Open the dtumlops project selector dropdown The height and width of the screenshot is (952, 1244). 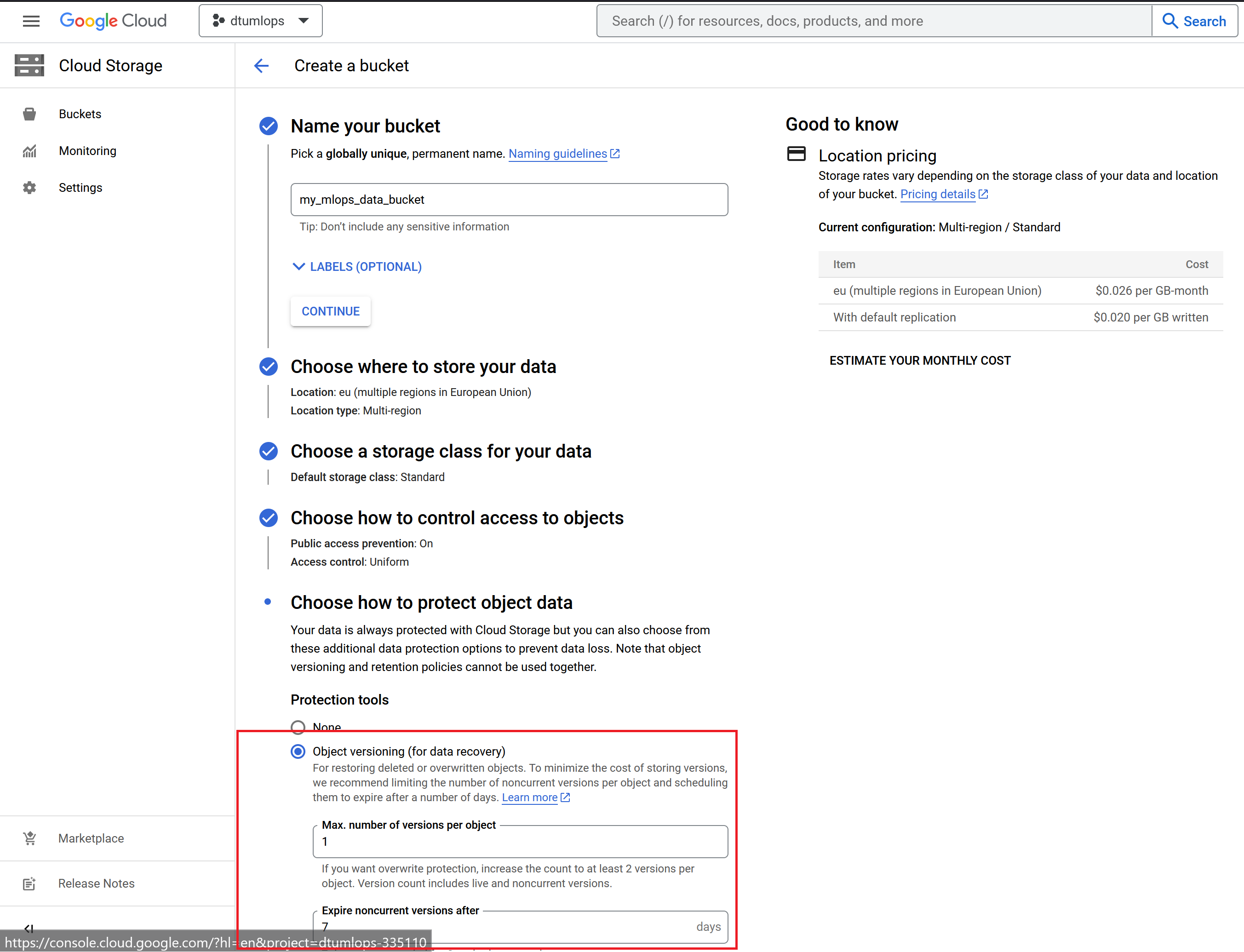(261, 21)
